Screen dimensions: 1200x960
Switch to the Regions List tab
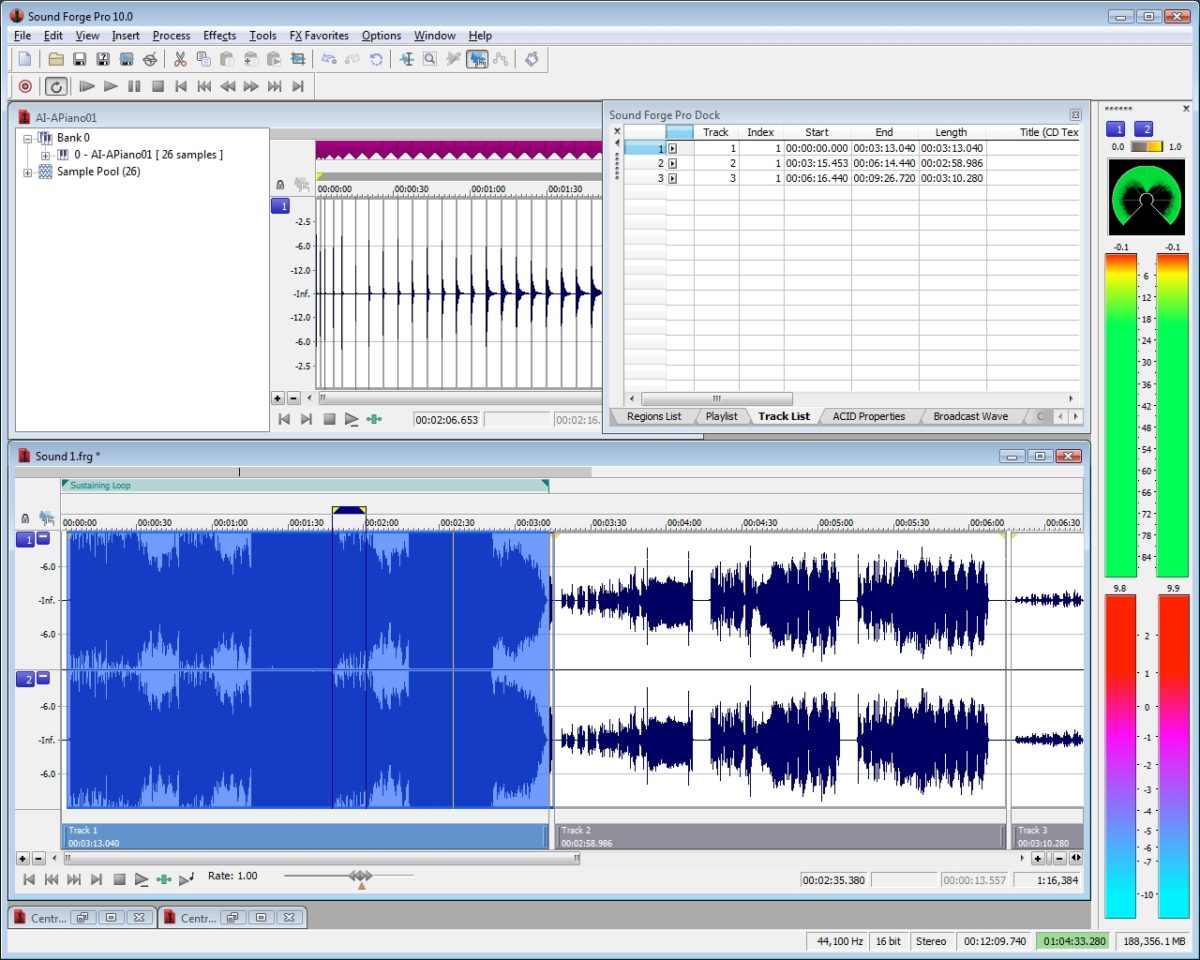click(x=653, y=416)
